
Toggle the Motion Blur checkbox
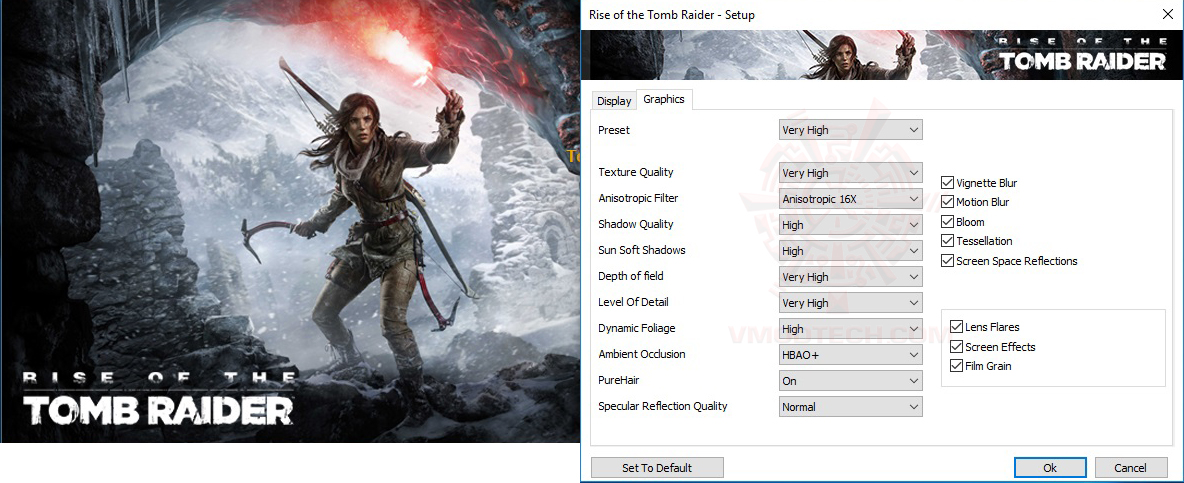(x=947, y=202)
